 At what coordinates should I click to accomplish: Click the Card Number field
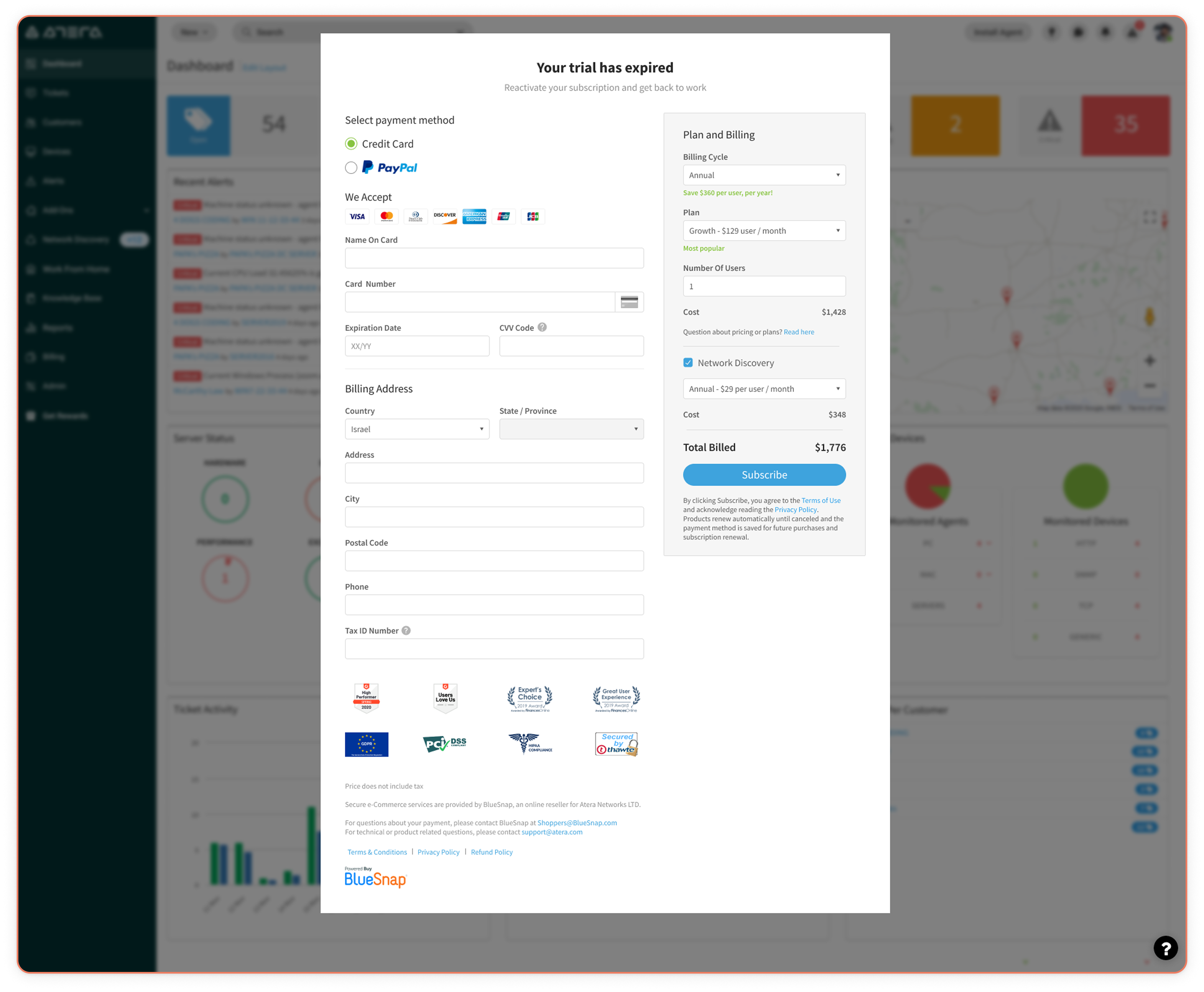[480, 302]
